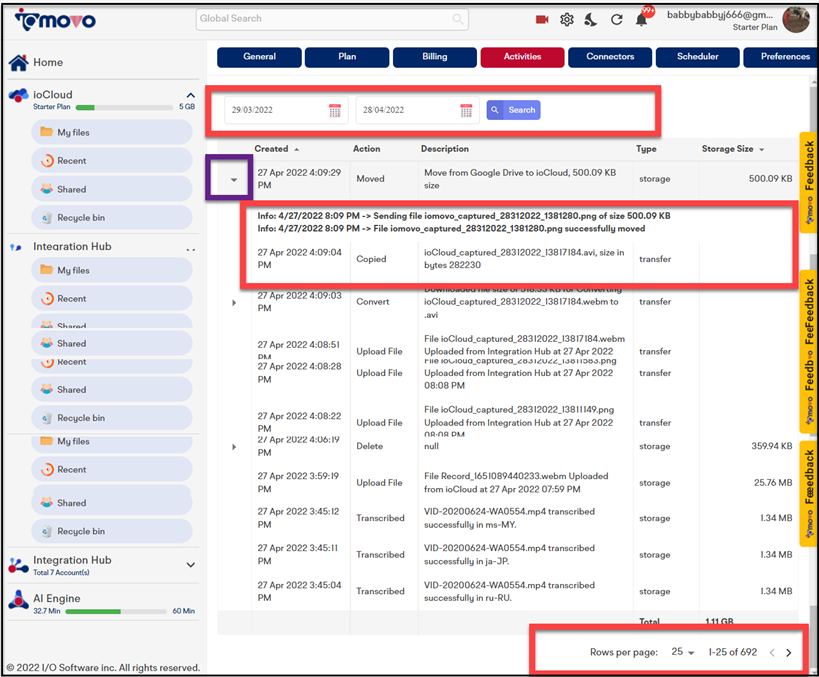Open the AI Engine section
Screen dimensions: 819x677
(x=57, y=599)
